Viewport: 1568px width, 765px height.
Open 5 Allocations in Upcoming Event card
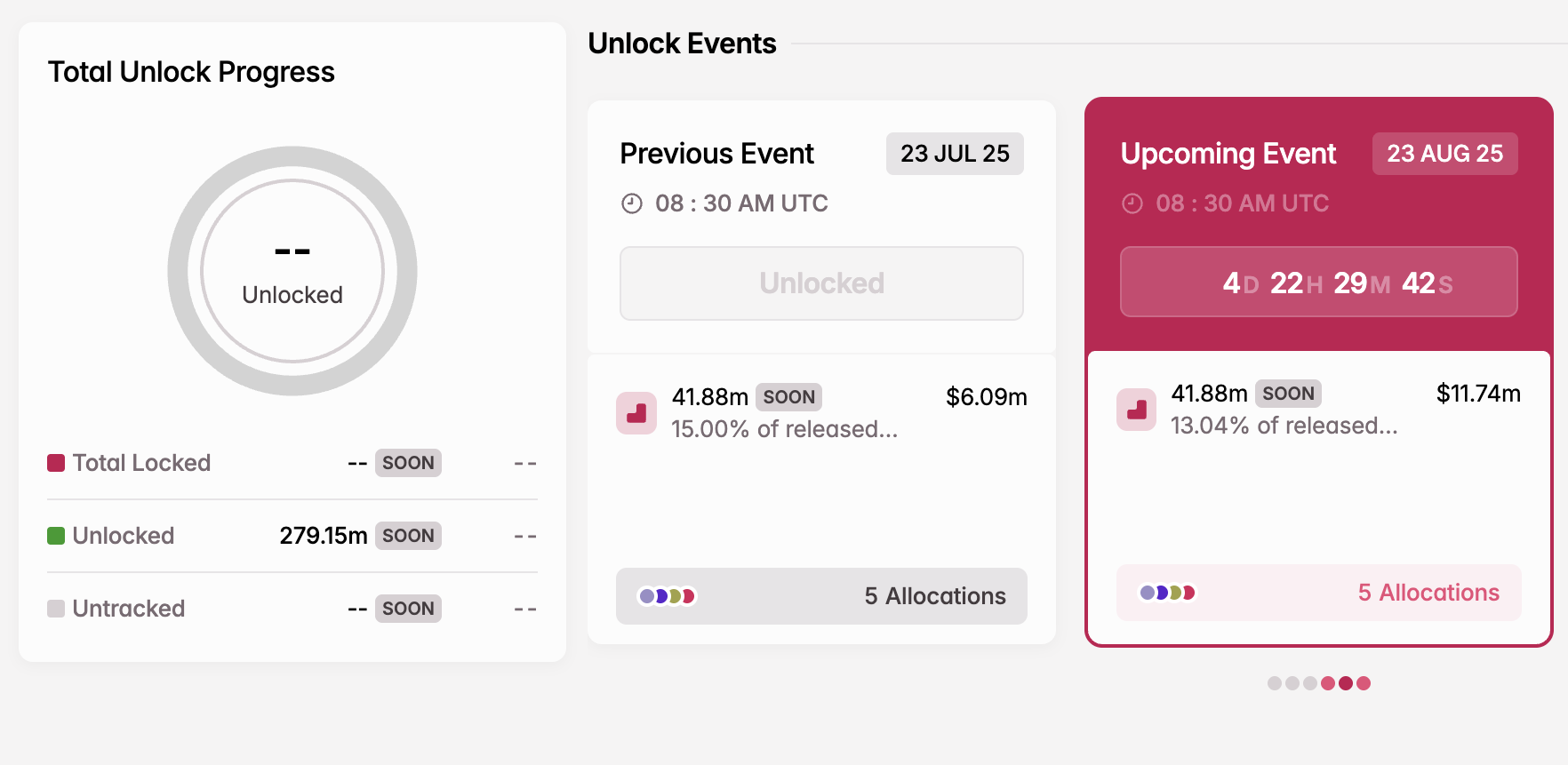coord(1318,593)
